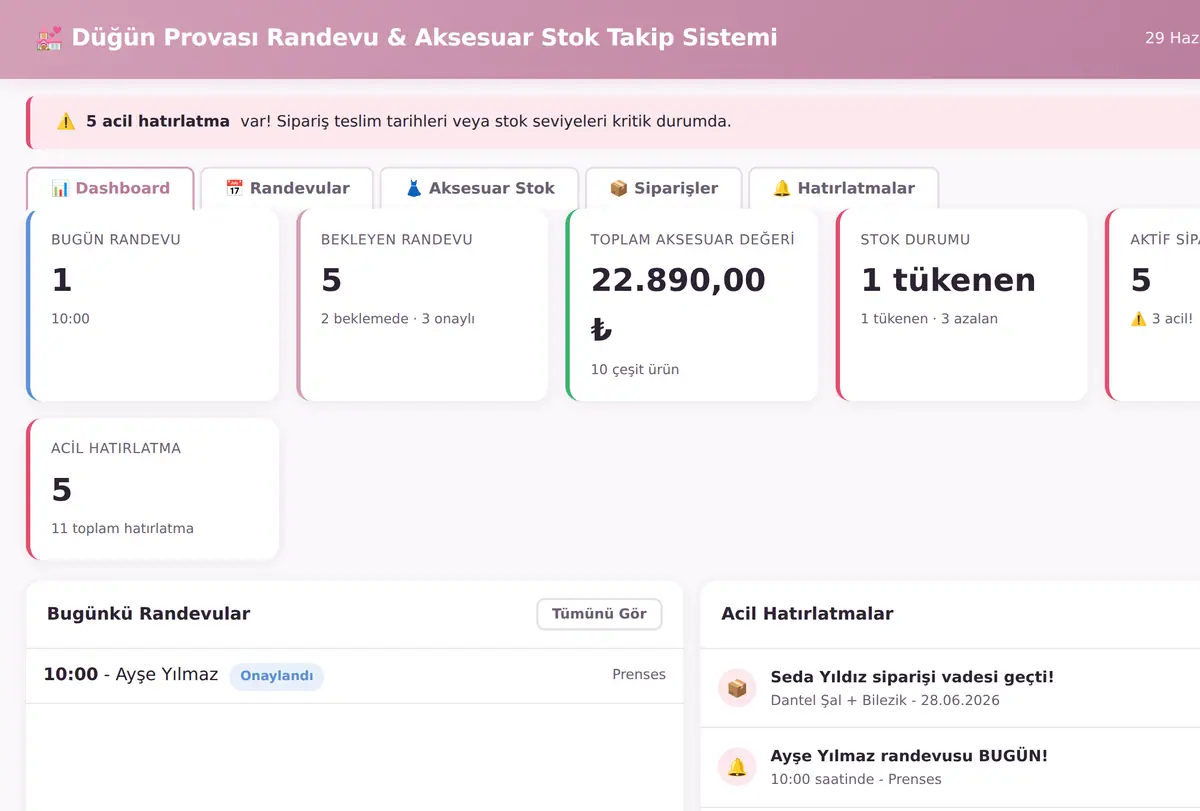Click the app logo icon in header

49,39
